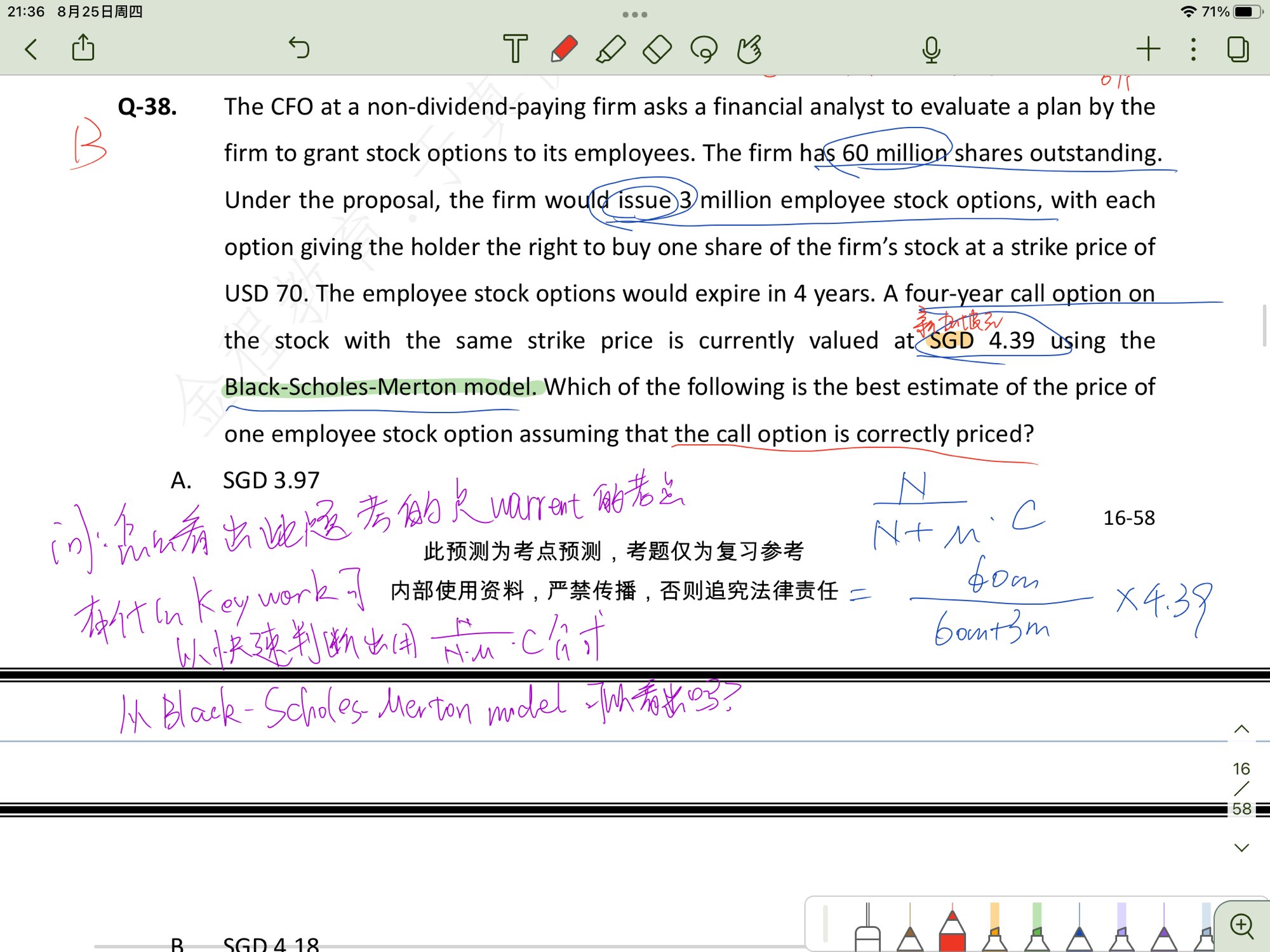
Task: Start audio recording with microphone
Action: point(931,49)
